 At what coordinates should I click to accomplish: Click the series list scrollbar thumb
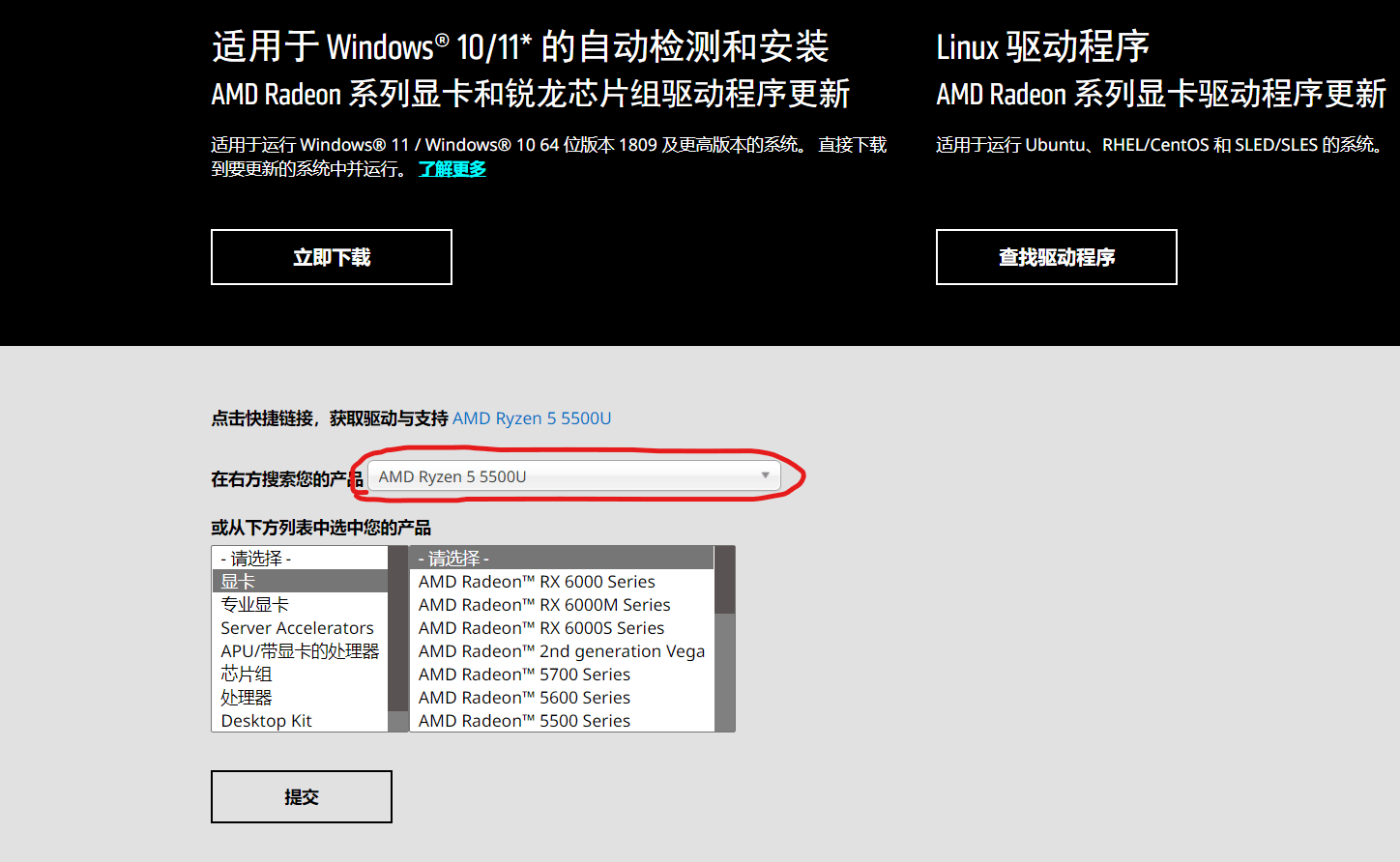[x=724, y=580]
